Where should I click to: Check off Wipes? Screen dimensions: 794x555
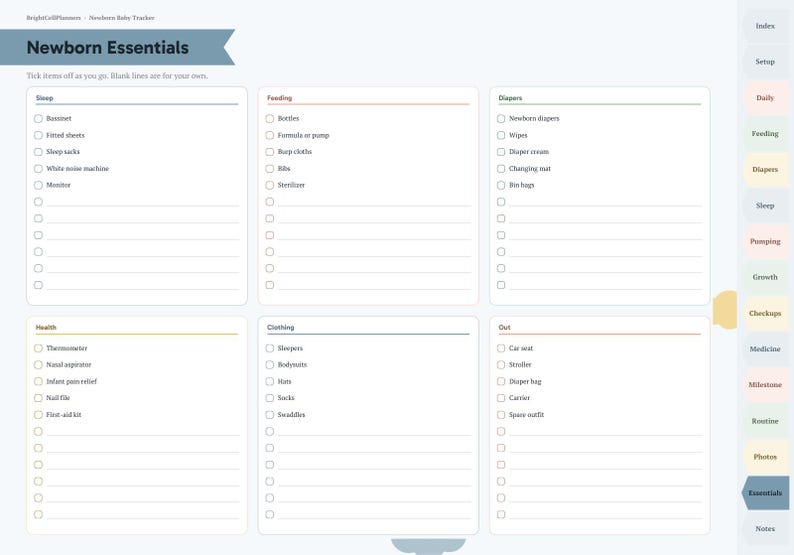click(x=501, y=135)
